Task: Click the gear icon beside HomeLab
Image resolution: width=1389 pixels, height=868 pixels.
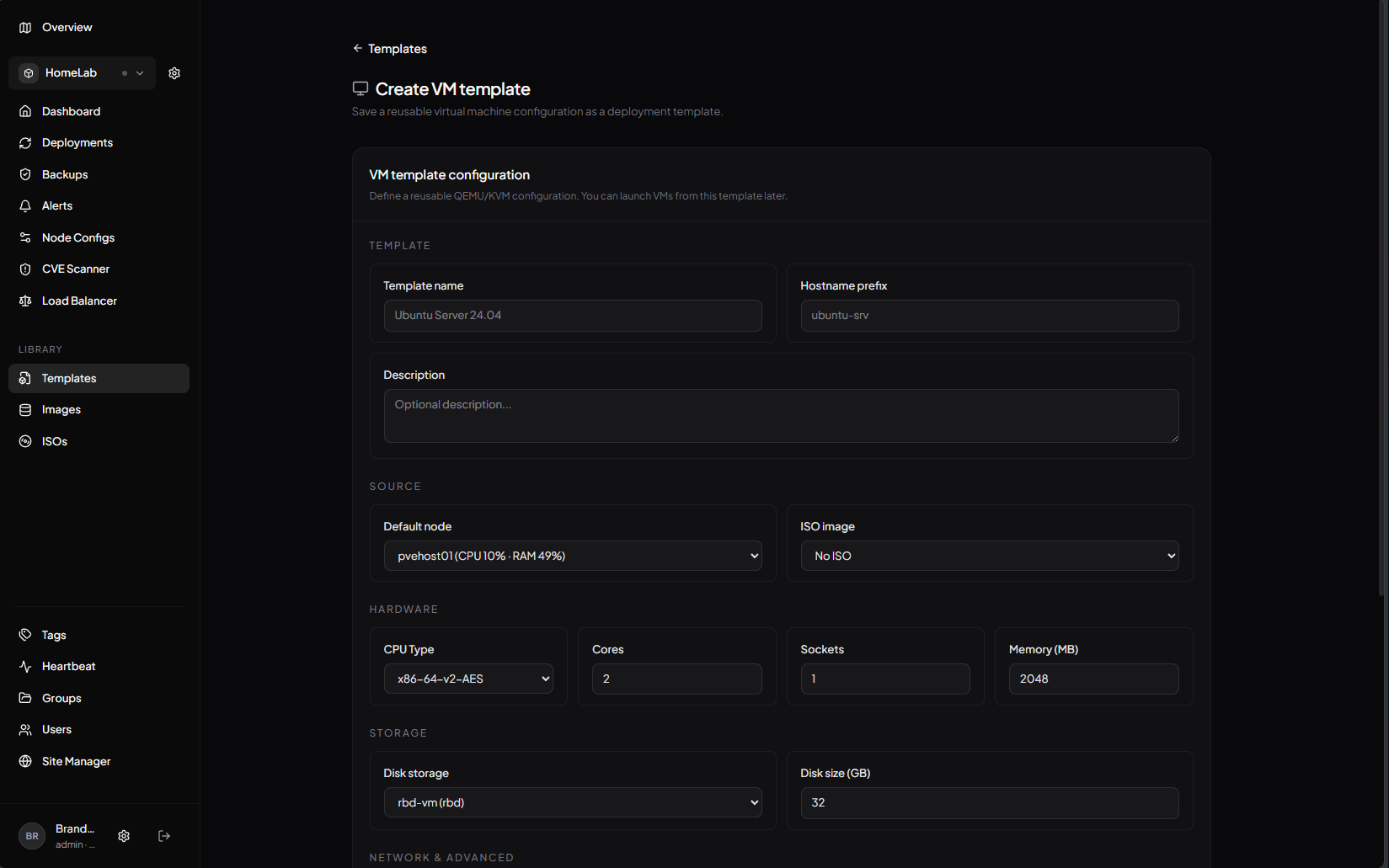Action: pos(174,73)
